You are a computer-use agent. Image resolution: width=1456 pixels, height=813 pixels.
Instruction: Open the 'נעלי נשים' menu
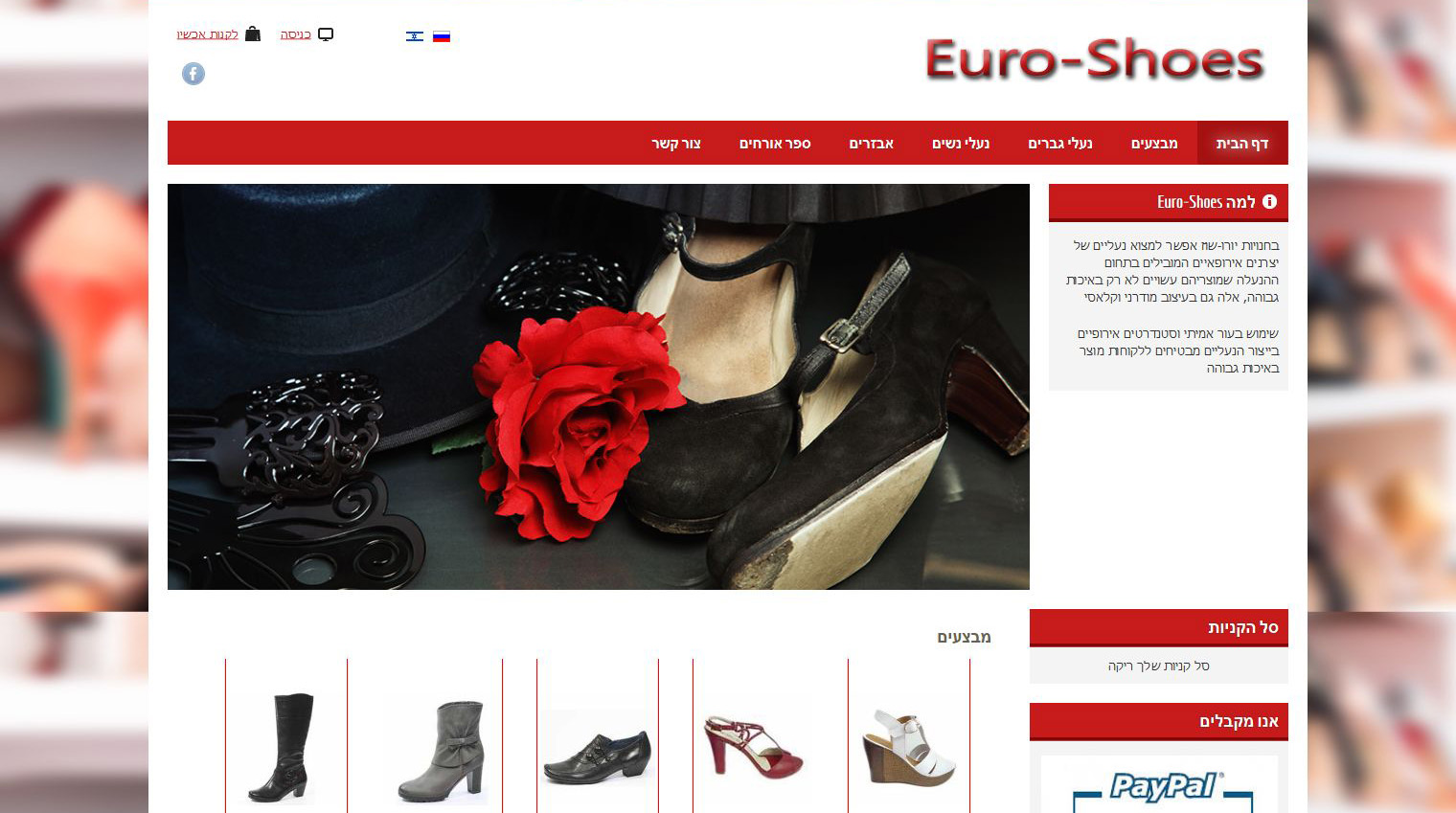coord(961,143)
